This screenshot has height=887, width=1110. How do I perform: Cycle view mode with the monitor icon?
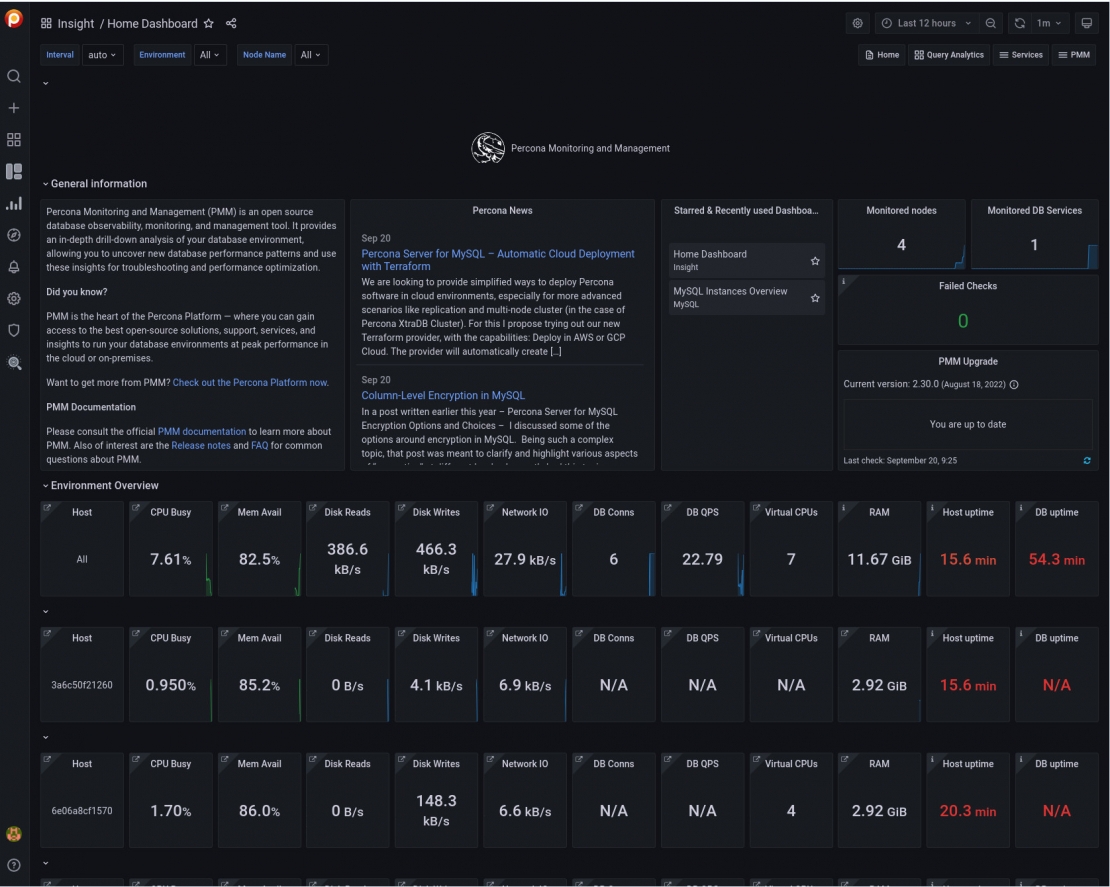[x=1088, y=23]
